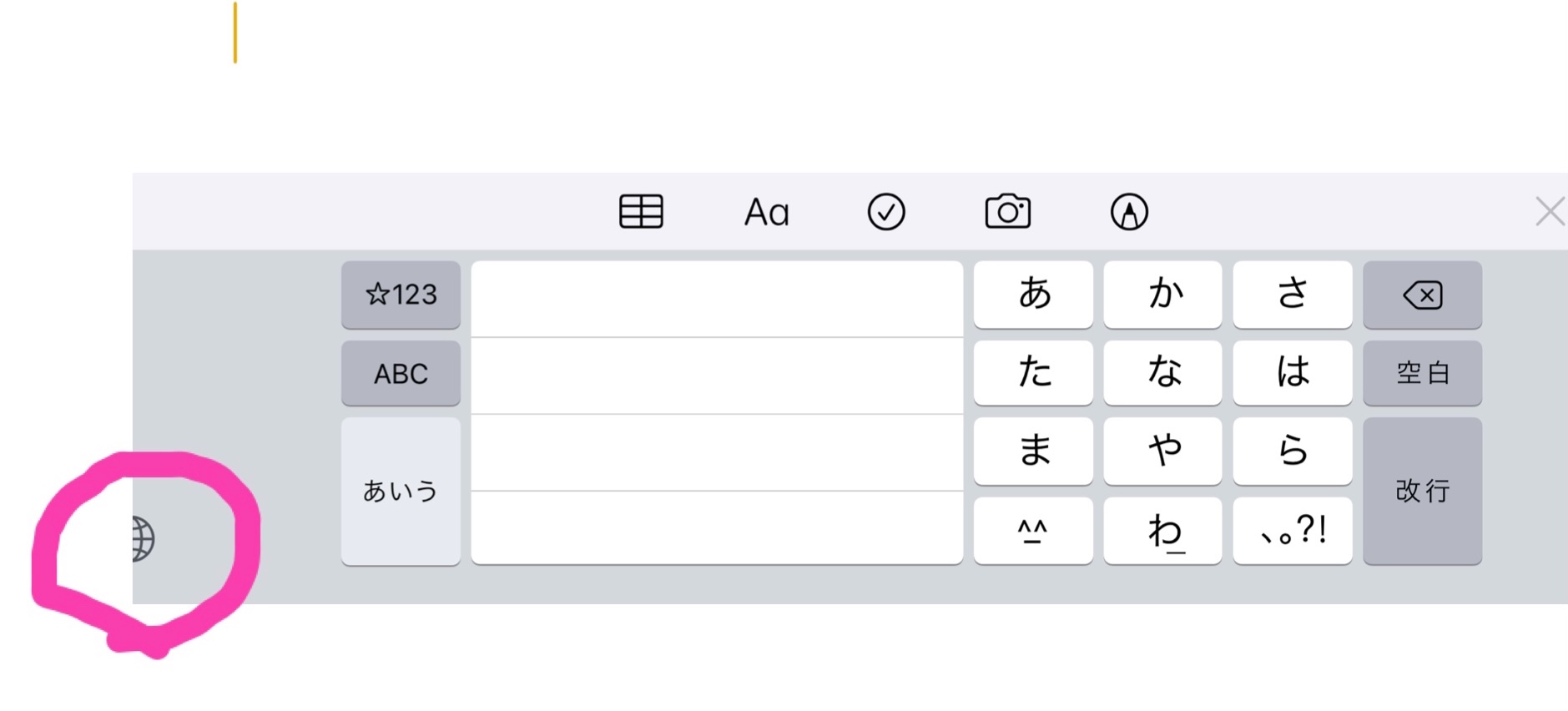The height and width of the screenshot is (711, 1568).
Task: Insert a table using the table icon
Action: tap(641, 211)
